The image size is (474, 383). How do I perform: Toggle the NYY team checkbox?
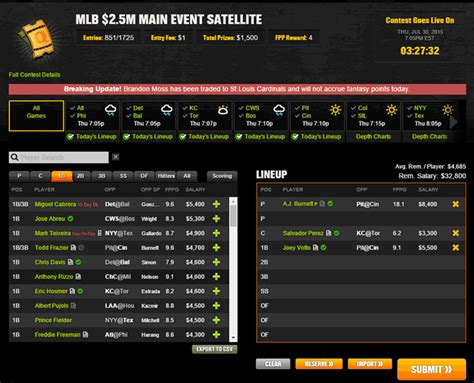click(410, 108)
